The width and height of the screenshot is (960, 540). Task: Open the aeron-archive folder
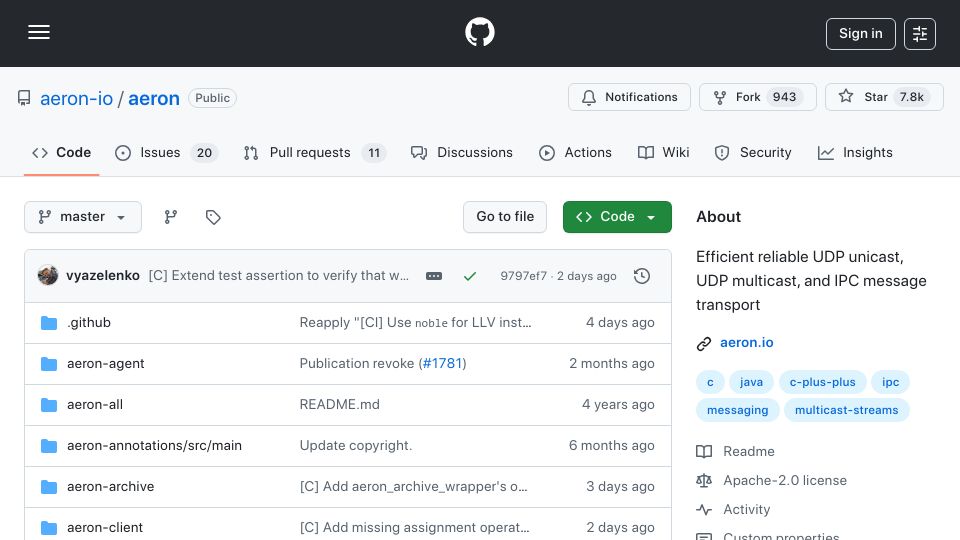coord(110,487)
